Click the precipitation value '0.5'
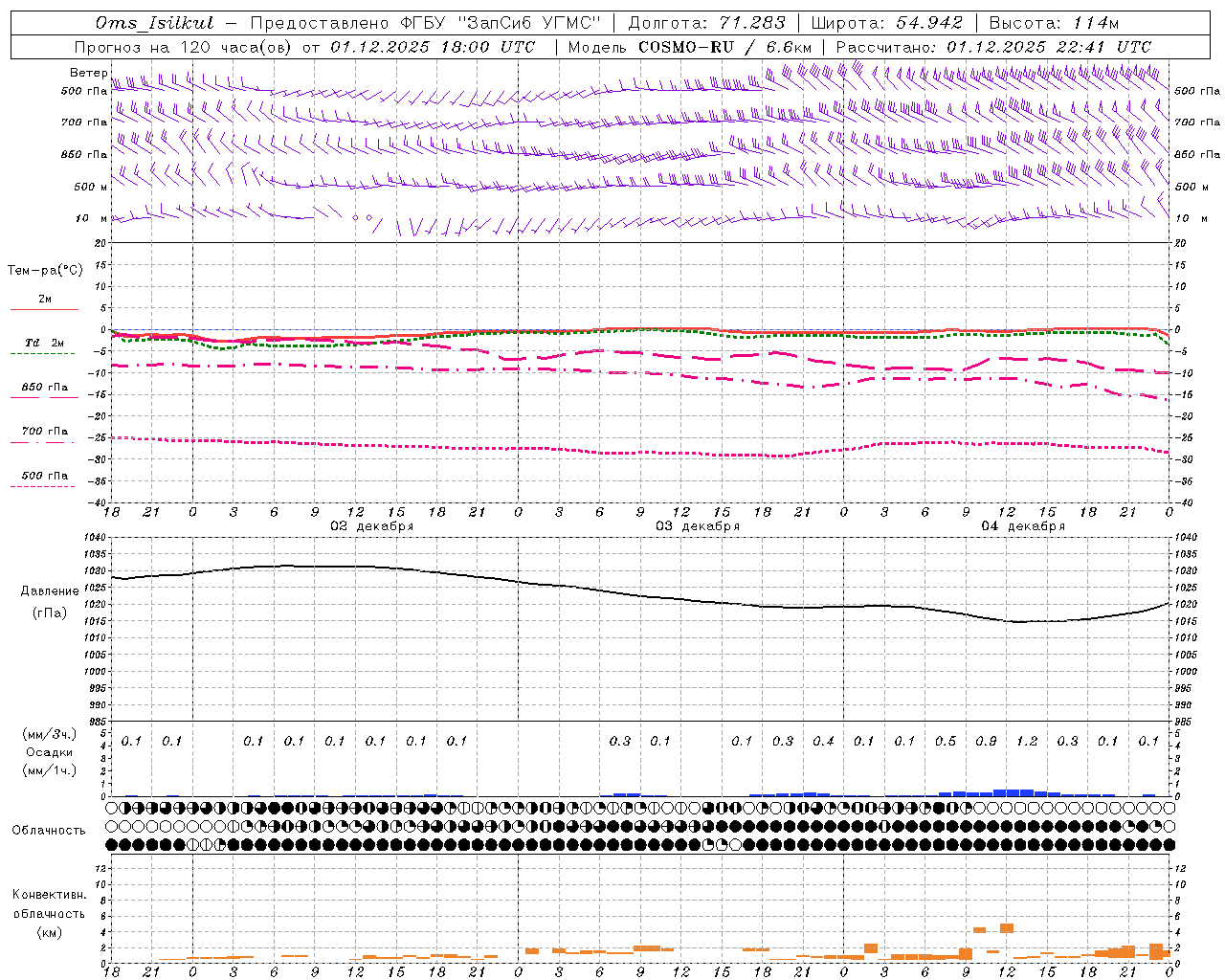 [x=946, y=741]
